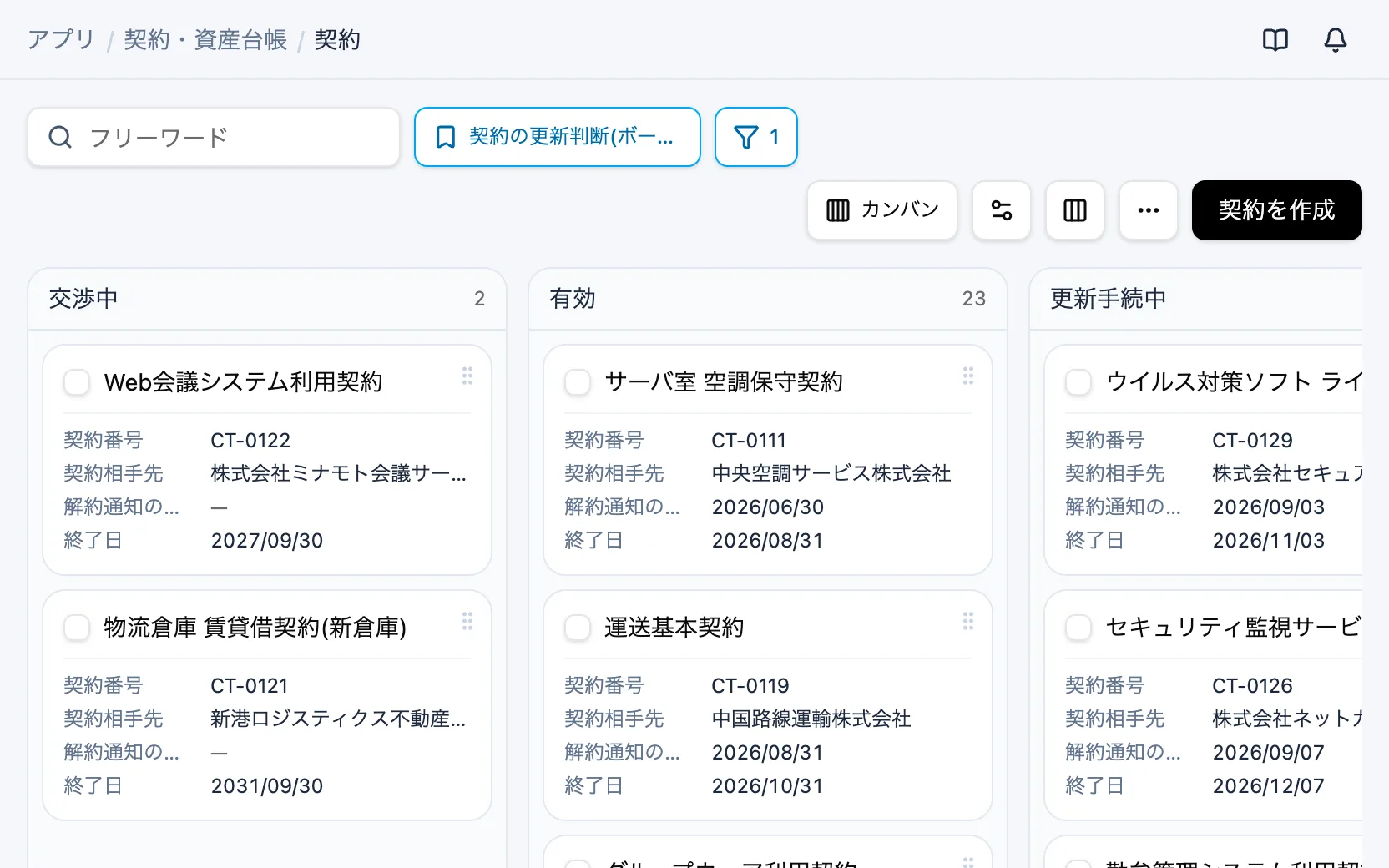Open the 運送基本契約 card title
The image size is (1389, 868).
click(674, 628)
